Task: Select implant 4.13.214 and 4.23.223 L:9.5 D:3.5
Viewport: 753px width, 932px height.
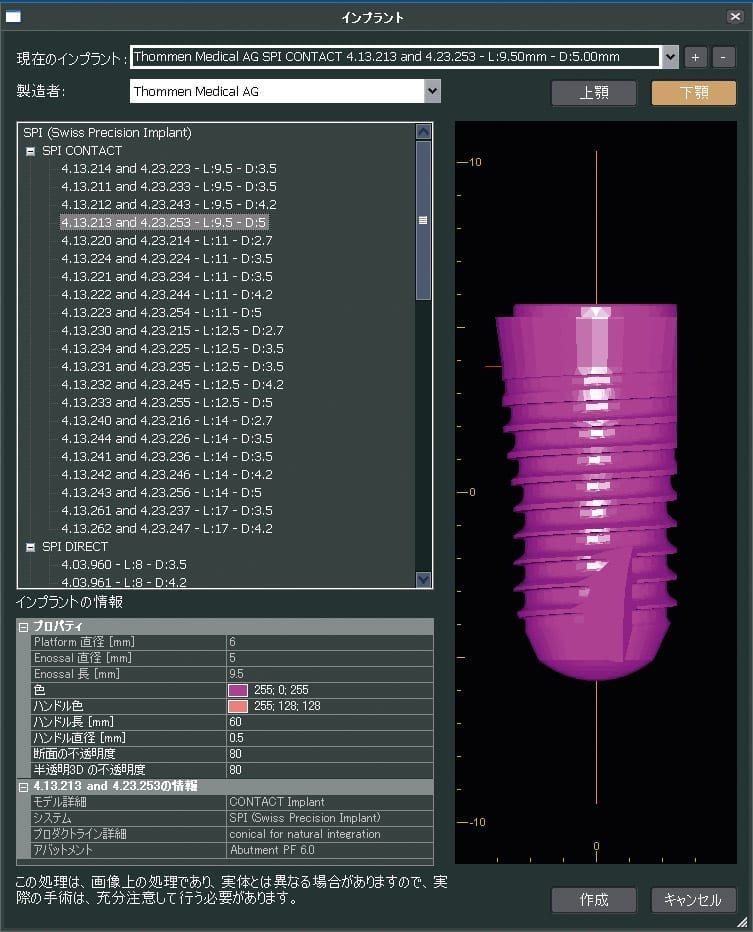Action: [168, 169]
